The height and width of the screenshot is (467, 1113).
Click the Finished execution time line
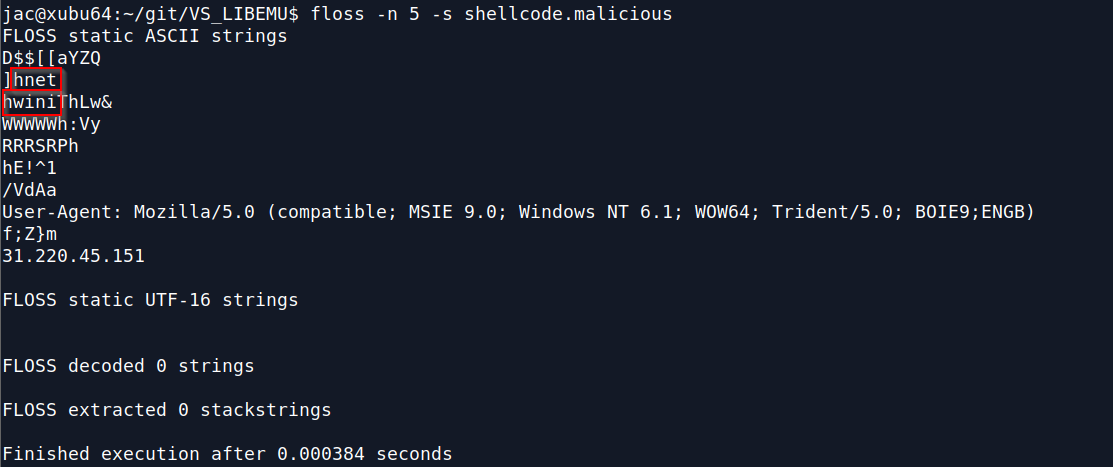pyautogui.click(x=227, y=454)
